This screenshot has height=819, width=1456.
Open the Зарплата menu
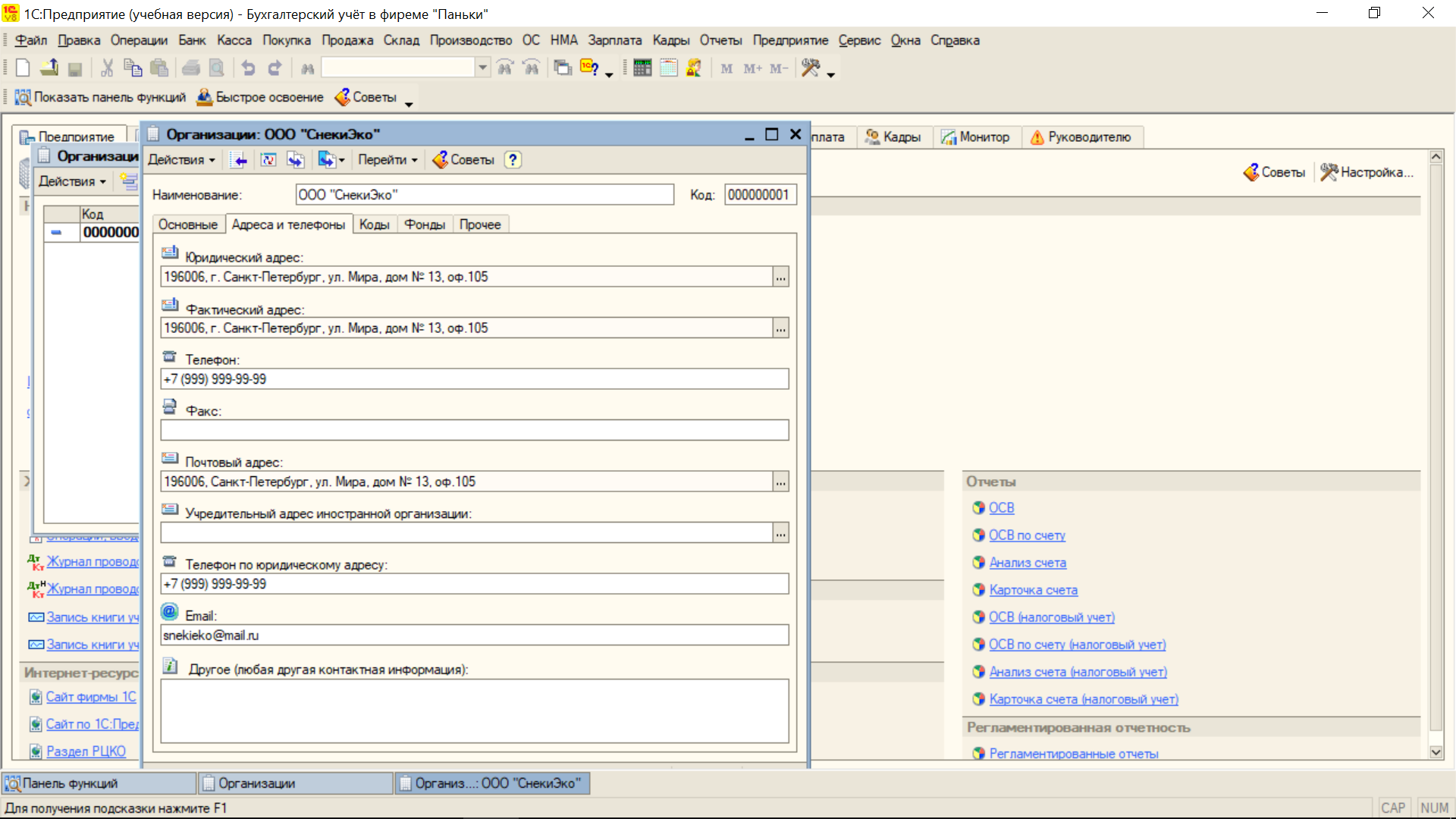[x=615, y=40]
